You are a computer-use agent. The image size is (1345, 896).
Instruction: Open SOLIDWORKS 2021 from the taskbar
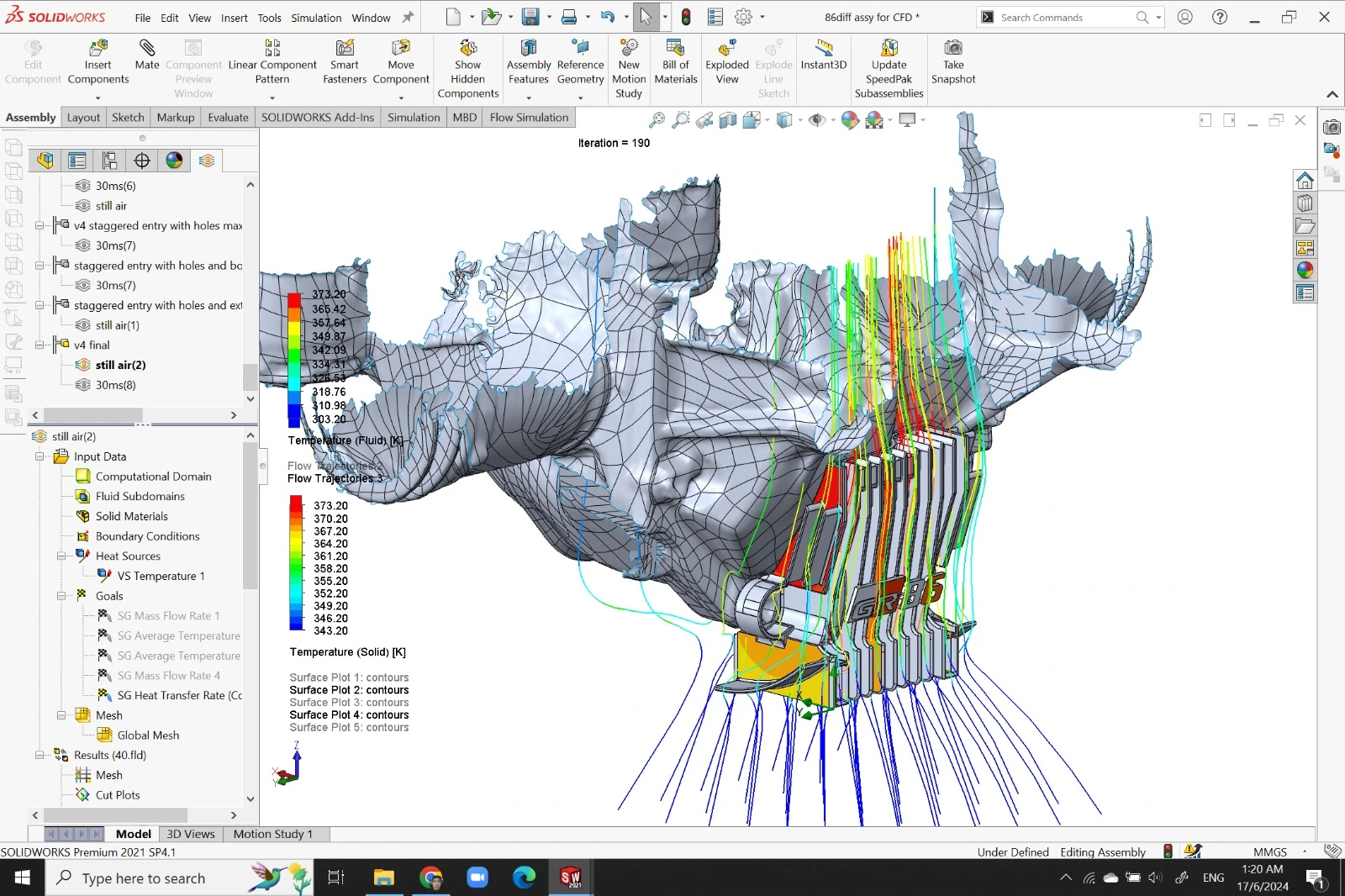pyautogui.click(x=571, y=878)
